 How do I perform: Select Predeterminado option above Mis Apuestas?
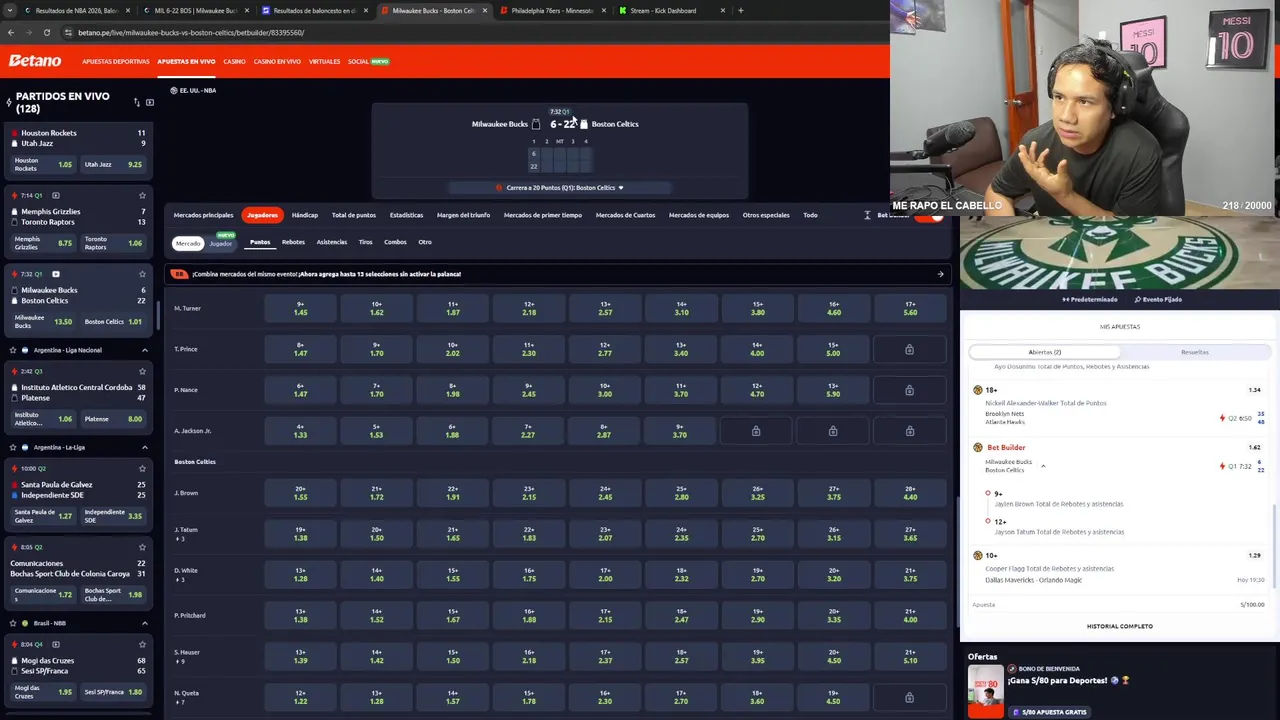[1089, 299]
